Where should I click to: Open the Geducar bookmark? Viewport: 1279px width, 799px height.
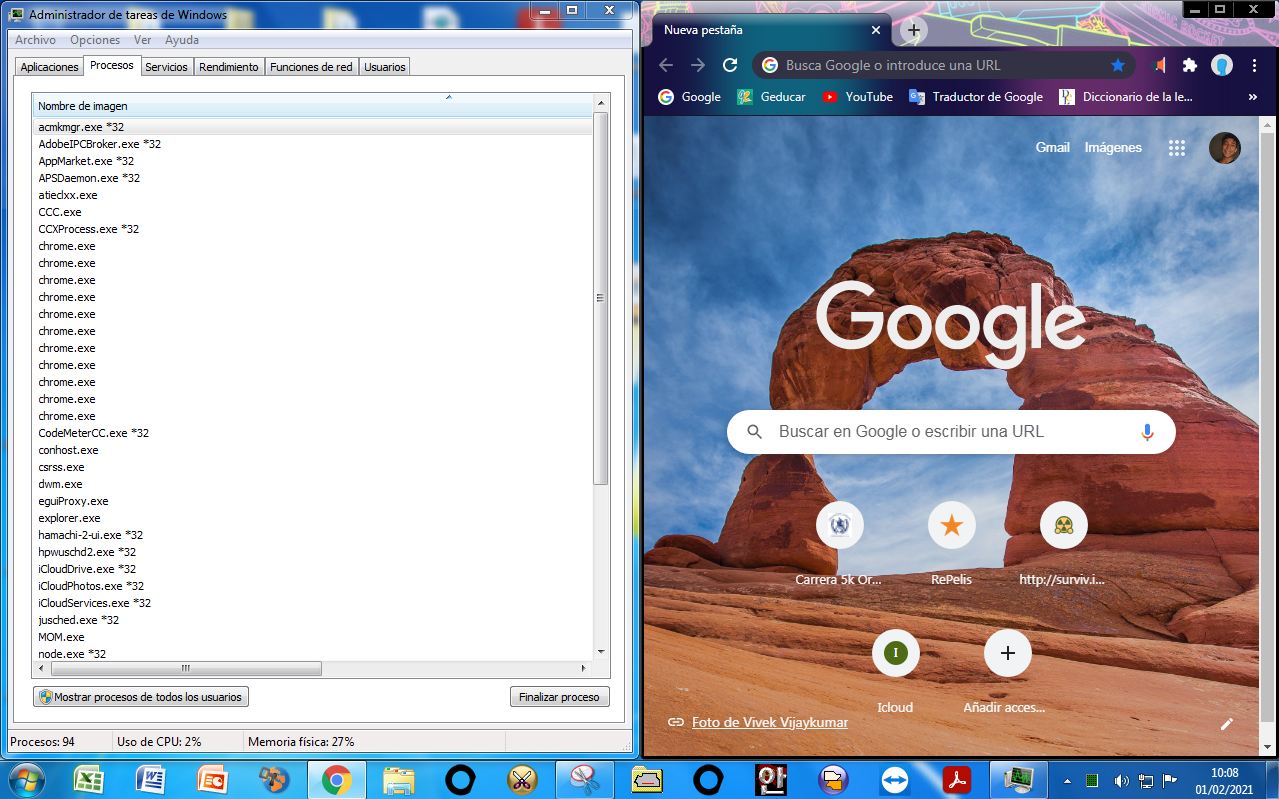pos(772,97)
